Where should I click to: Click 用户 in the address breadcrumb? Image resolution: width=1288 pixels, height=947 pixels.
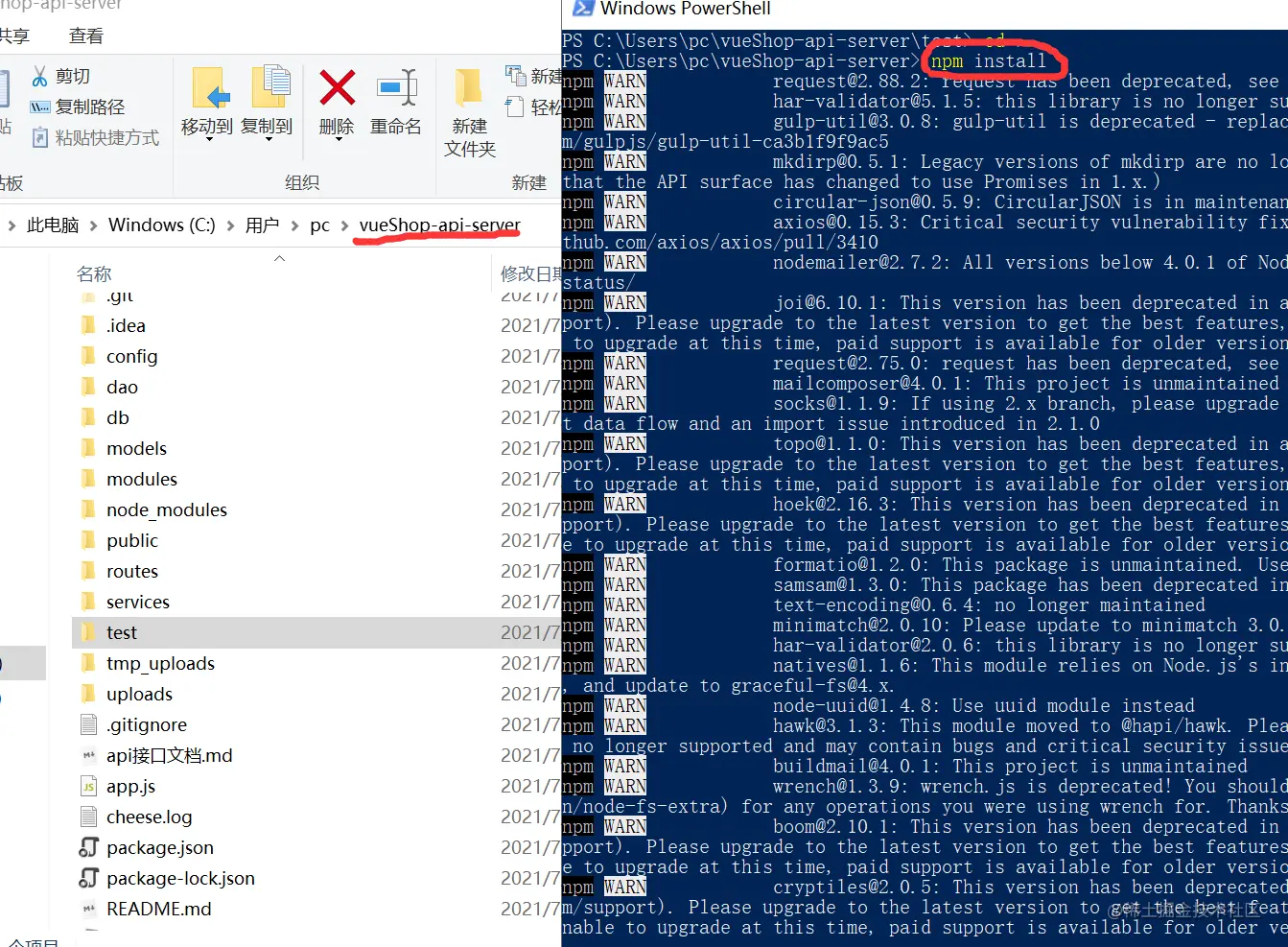(262, 225)
